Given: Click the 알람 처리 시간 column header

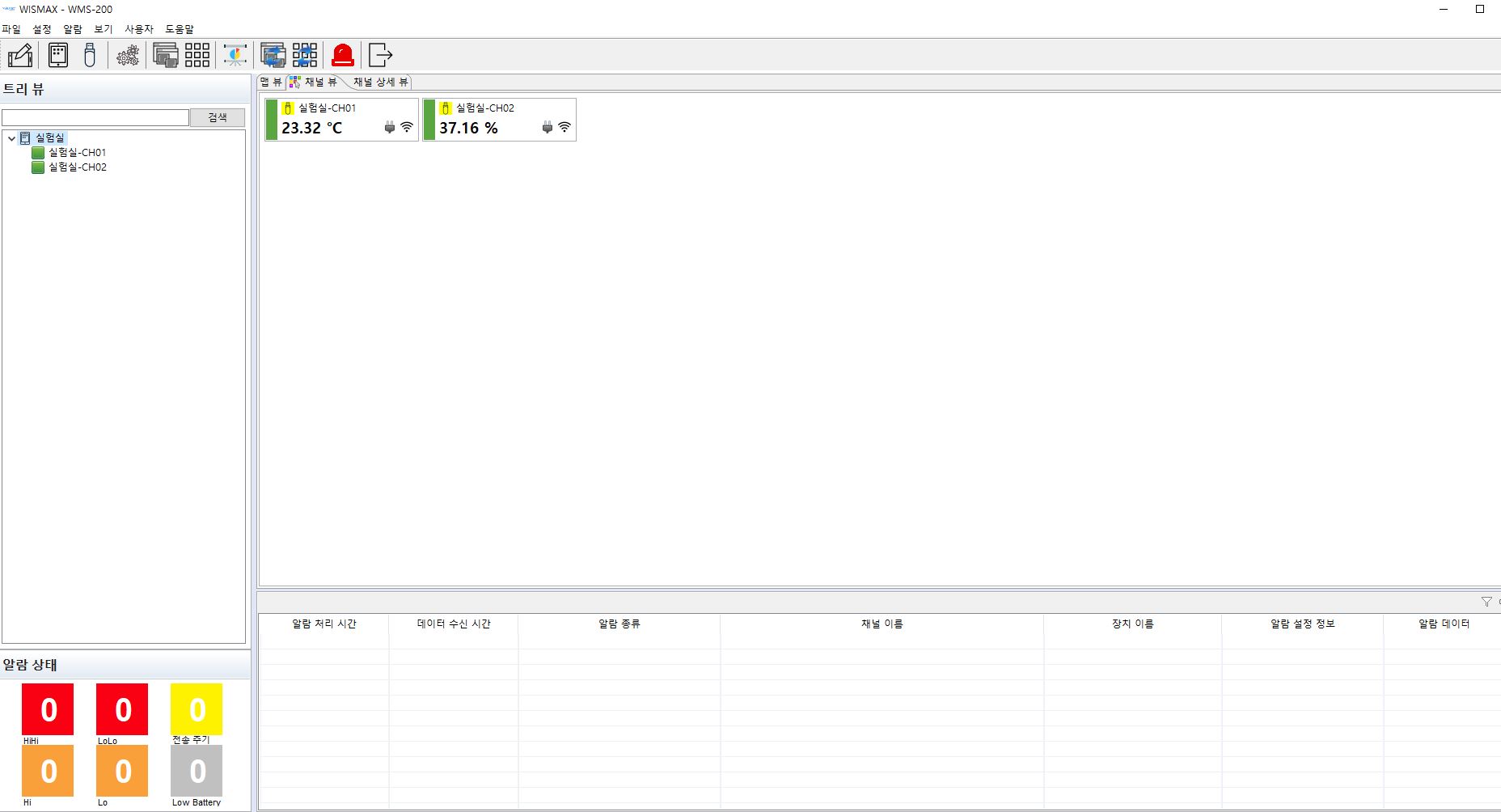Looking at the screenshot, I should tap(324, 624).
